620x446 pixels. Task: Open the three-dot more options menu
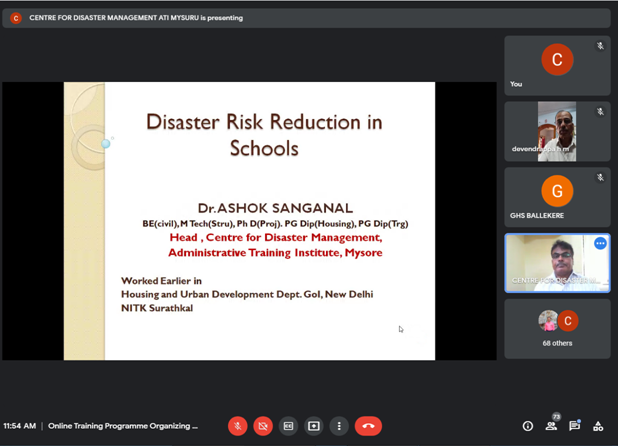339,426
